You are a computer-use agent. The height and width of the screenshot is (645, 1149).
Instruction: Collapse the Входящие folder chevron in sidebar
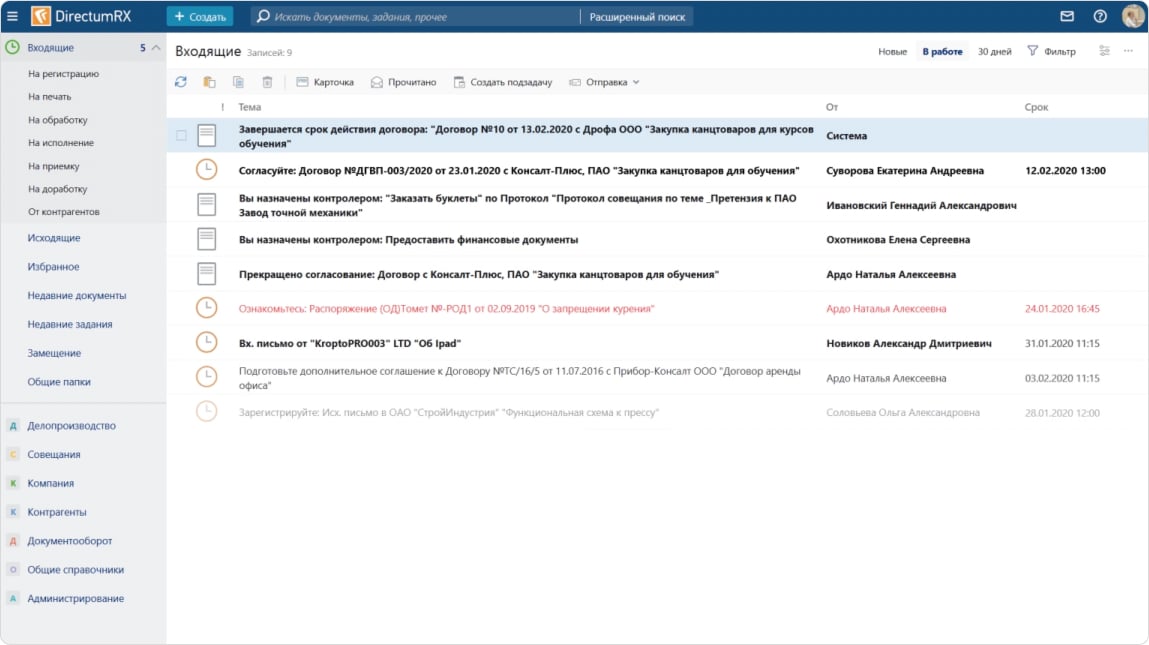(156, 48)
